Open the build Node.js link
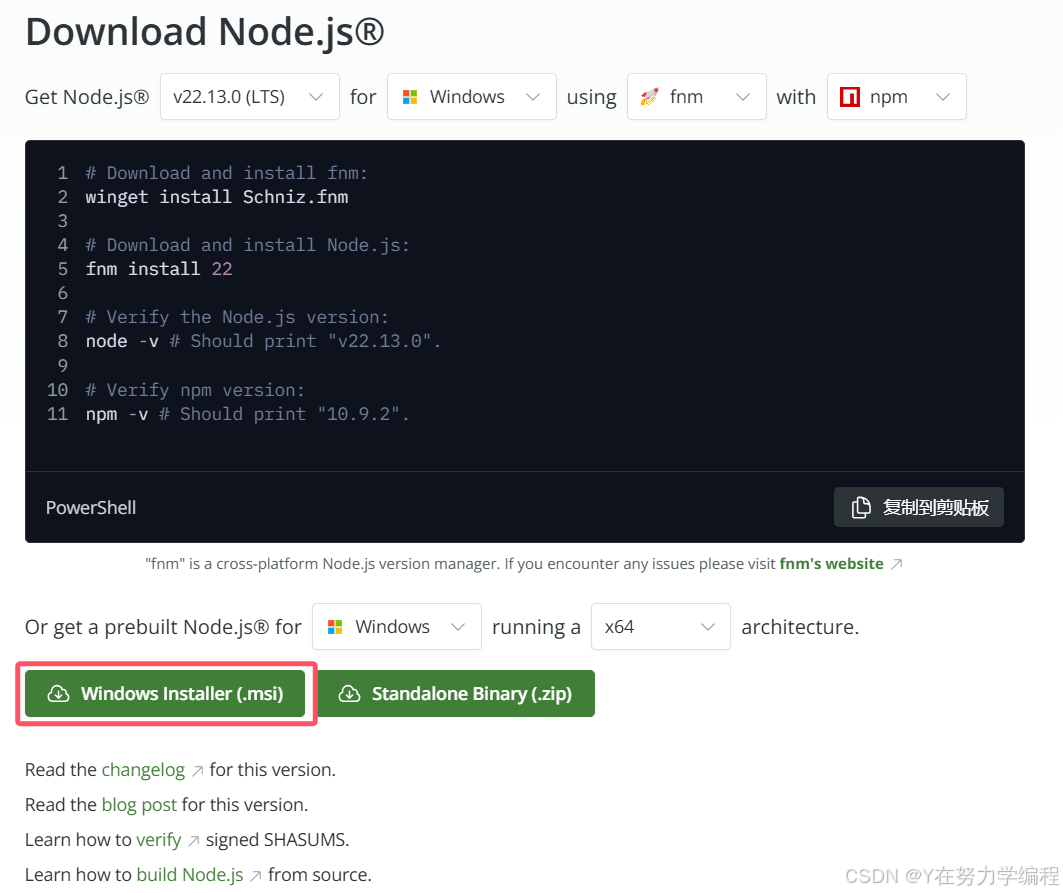Image resolution: width=1063 pixels, height=893 pixels. (x=190, y=875)
